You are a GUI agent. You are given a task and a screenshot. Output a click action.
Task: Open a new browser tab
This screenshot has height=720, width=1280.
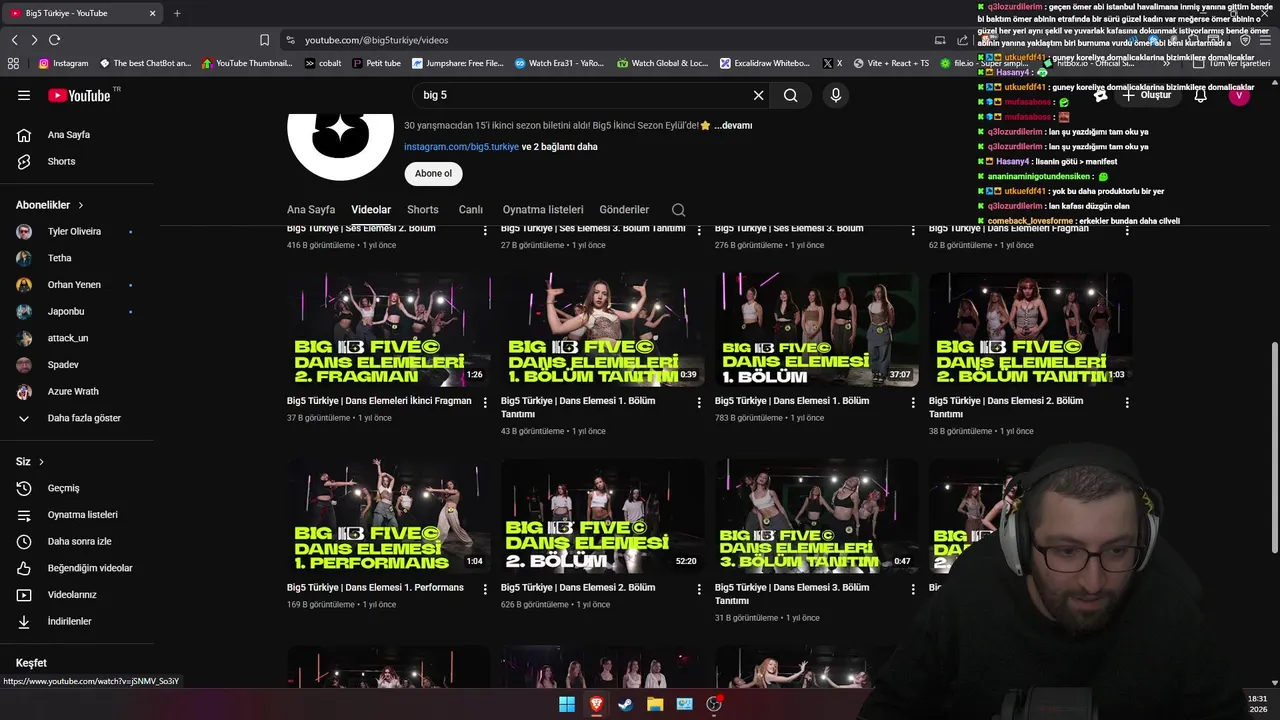177,13
